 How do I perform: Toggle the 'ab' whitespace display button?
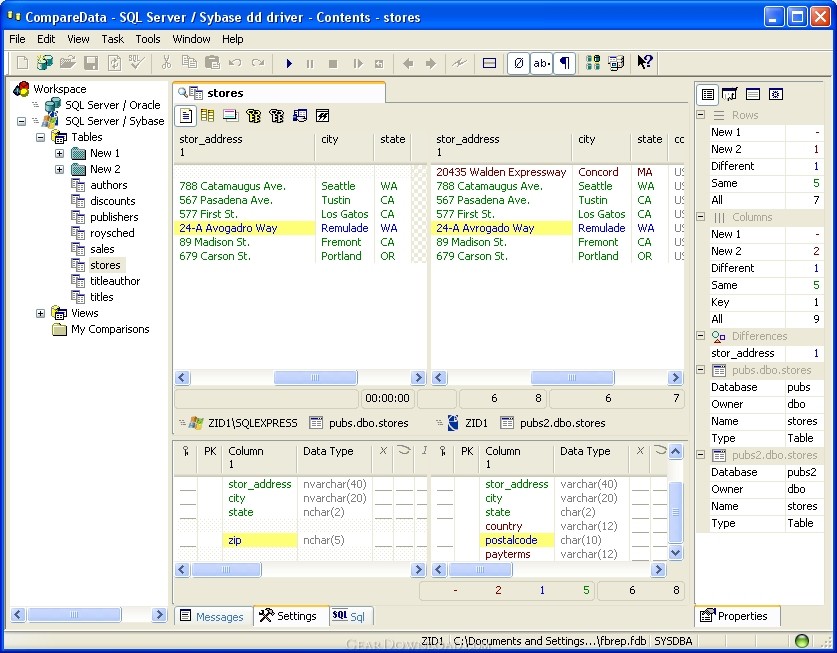click(x=541, y=63)
